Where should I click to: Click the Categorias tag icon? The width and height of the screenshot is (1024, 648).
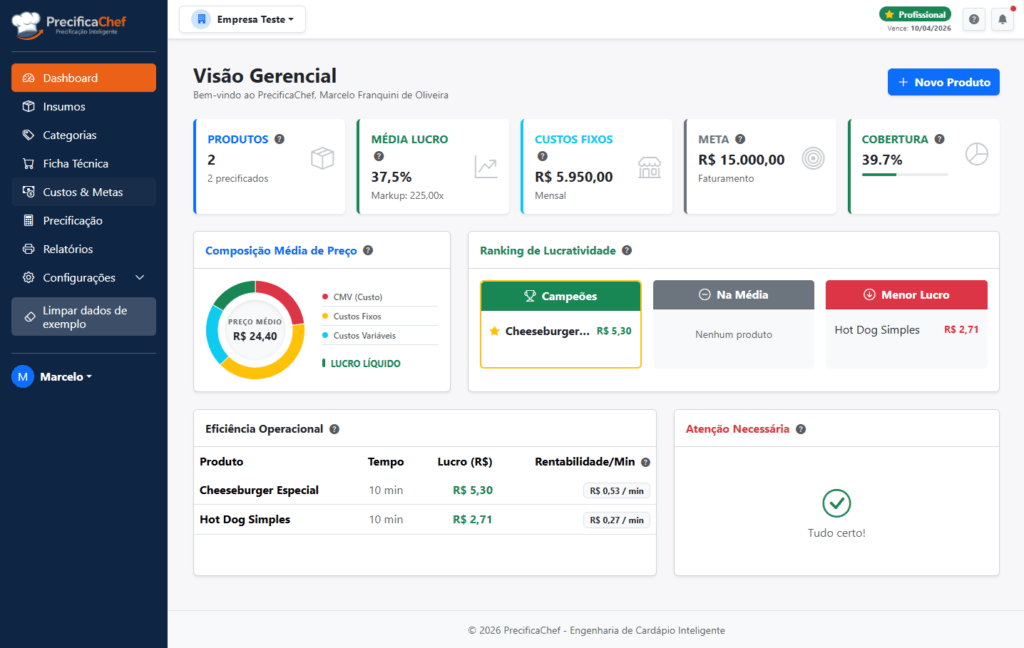pyautogui.click(x=28, y=135)
